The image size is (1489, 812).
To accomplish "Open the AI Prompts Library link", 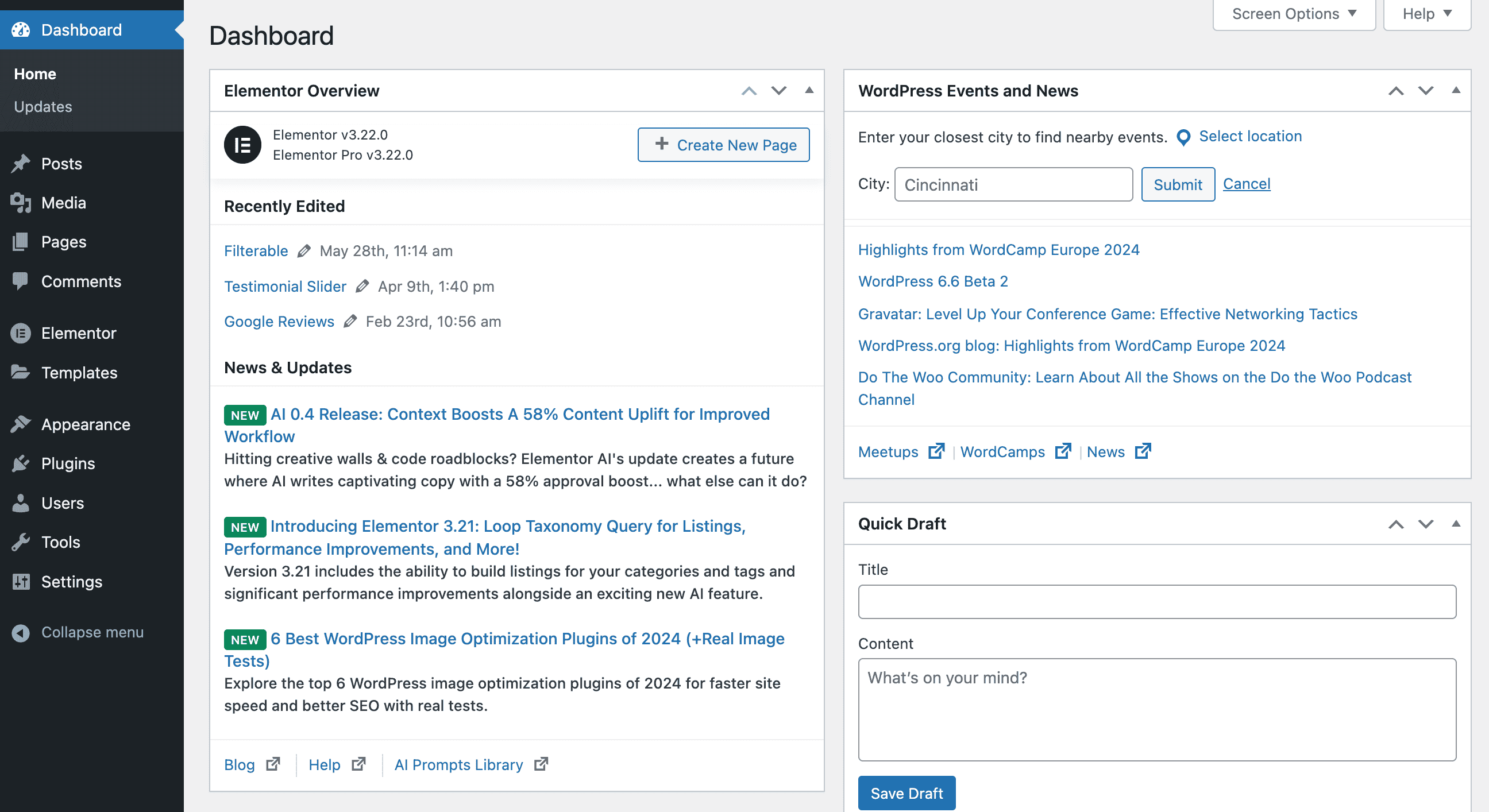I will (x=458, y=764).
